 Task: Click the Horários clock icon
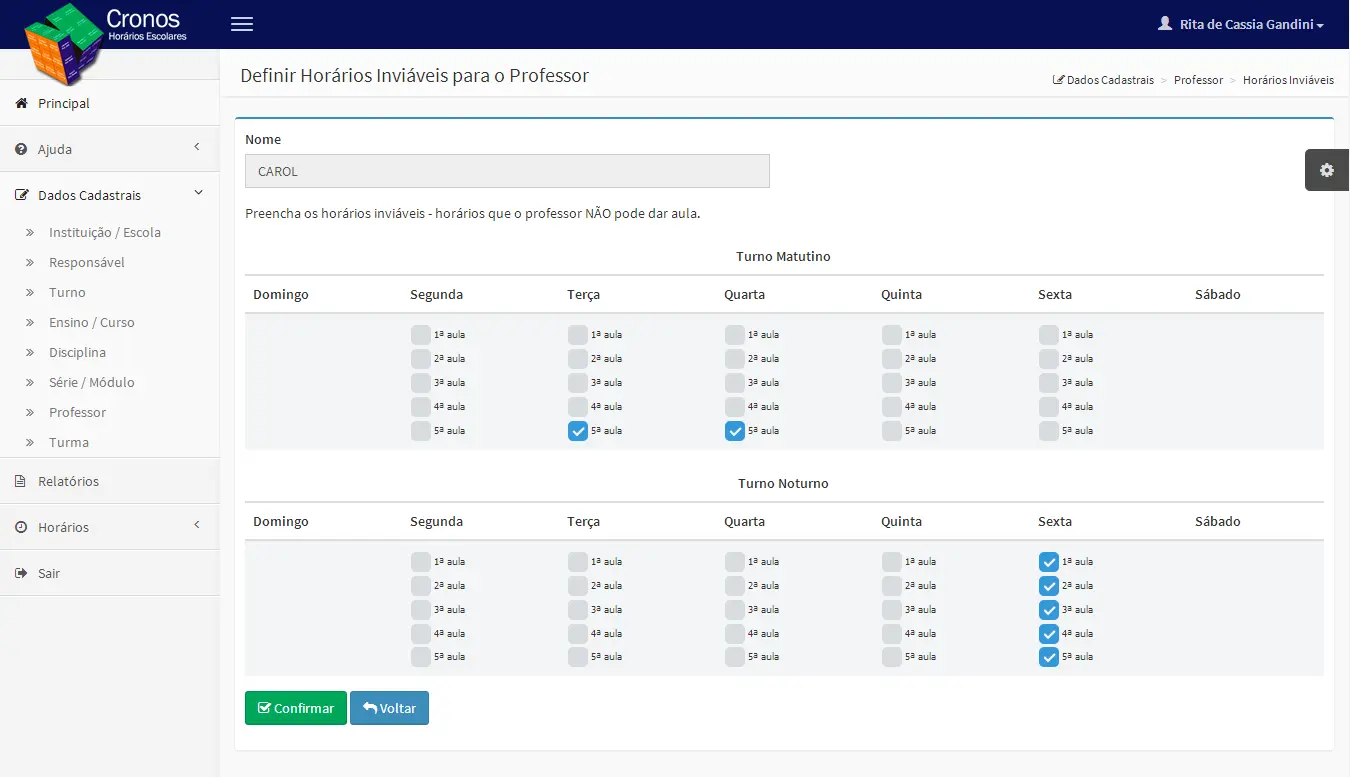click(x=21, y=527)
